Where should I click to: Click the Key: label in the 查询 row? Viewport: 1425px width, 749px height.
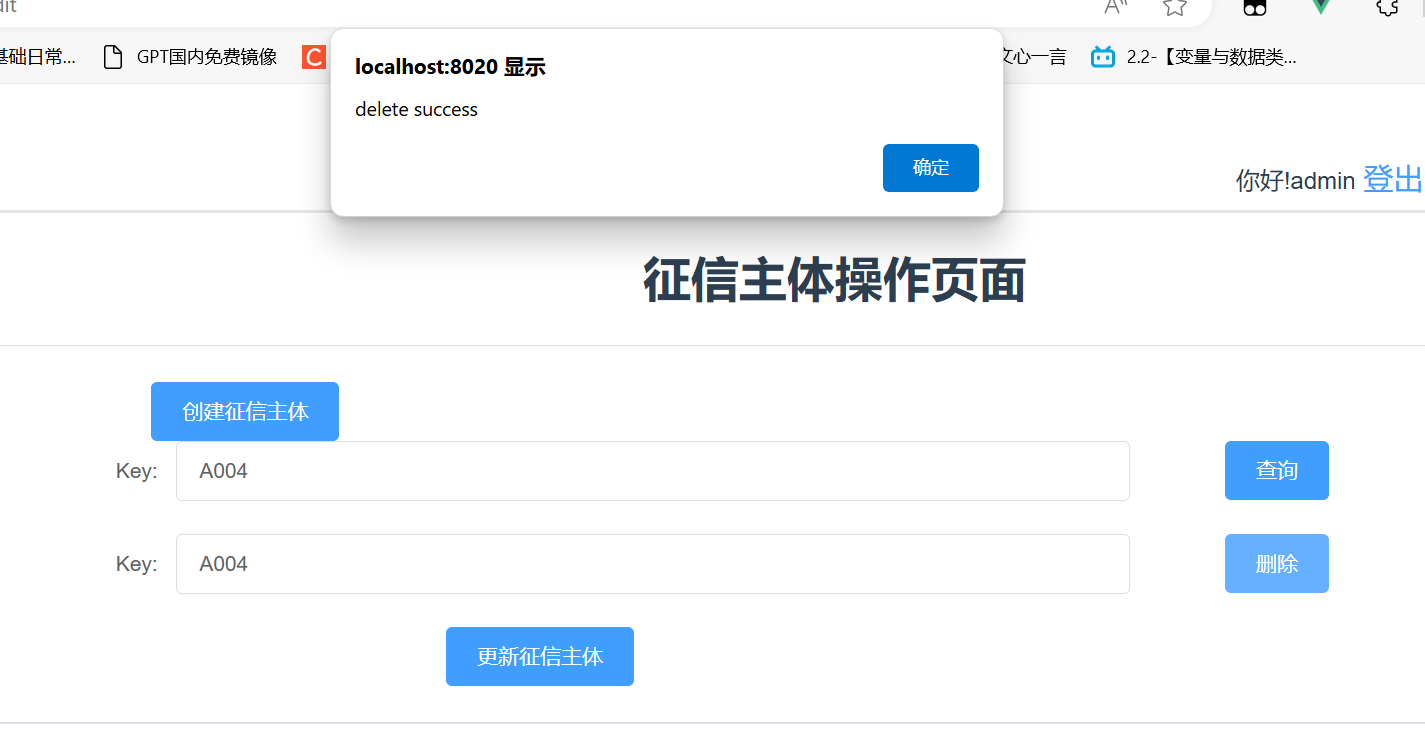pyautogui.click(x=137, y=471)
